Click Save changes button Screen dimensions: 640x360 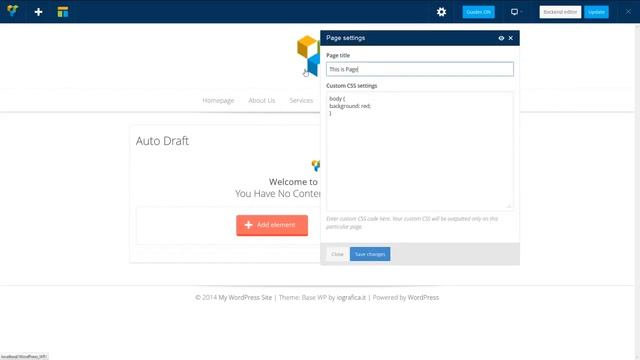tap(370, 254)
